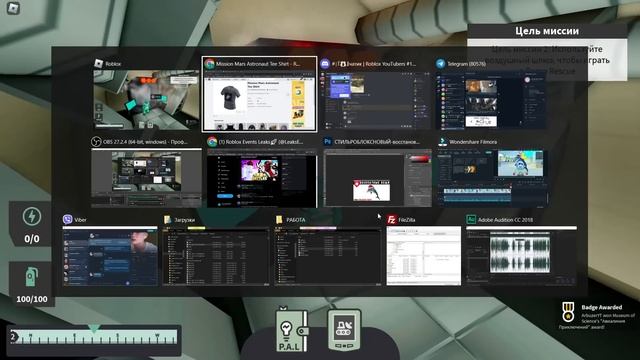Click the 'Viber' title text

pyautogui.click(x=80, y=220)
